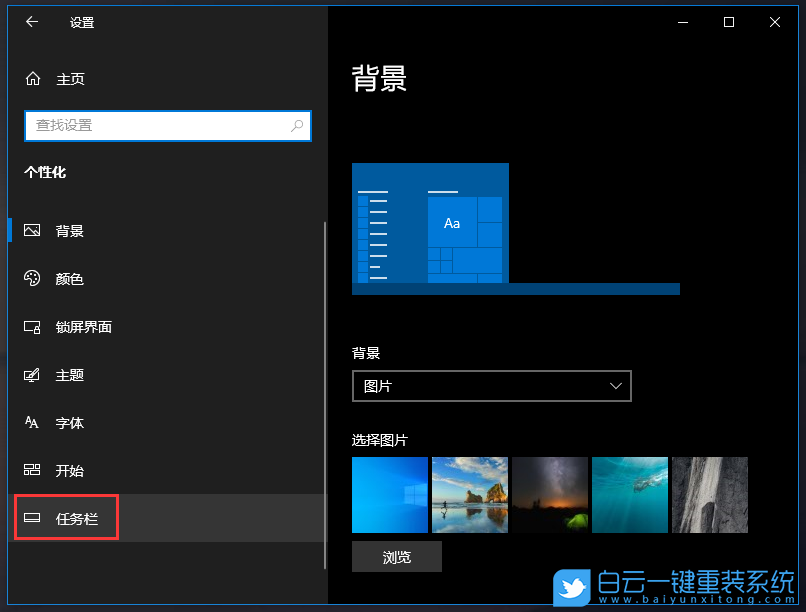Choose the night sky wallpaper thumbnail
Viewport: 806px width, 612px height.
pos(549,494)
